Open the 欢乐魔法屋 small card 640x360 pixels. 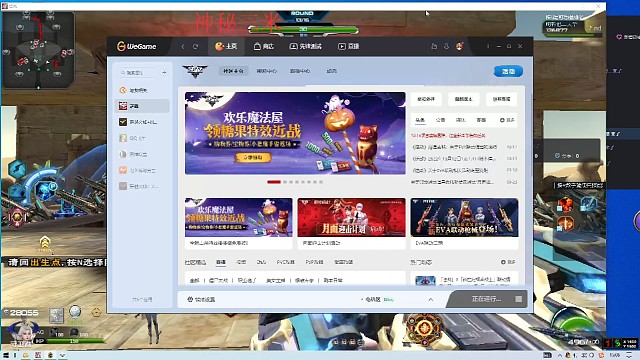click(x=239, y=223)
